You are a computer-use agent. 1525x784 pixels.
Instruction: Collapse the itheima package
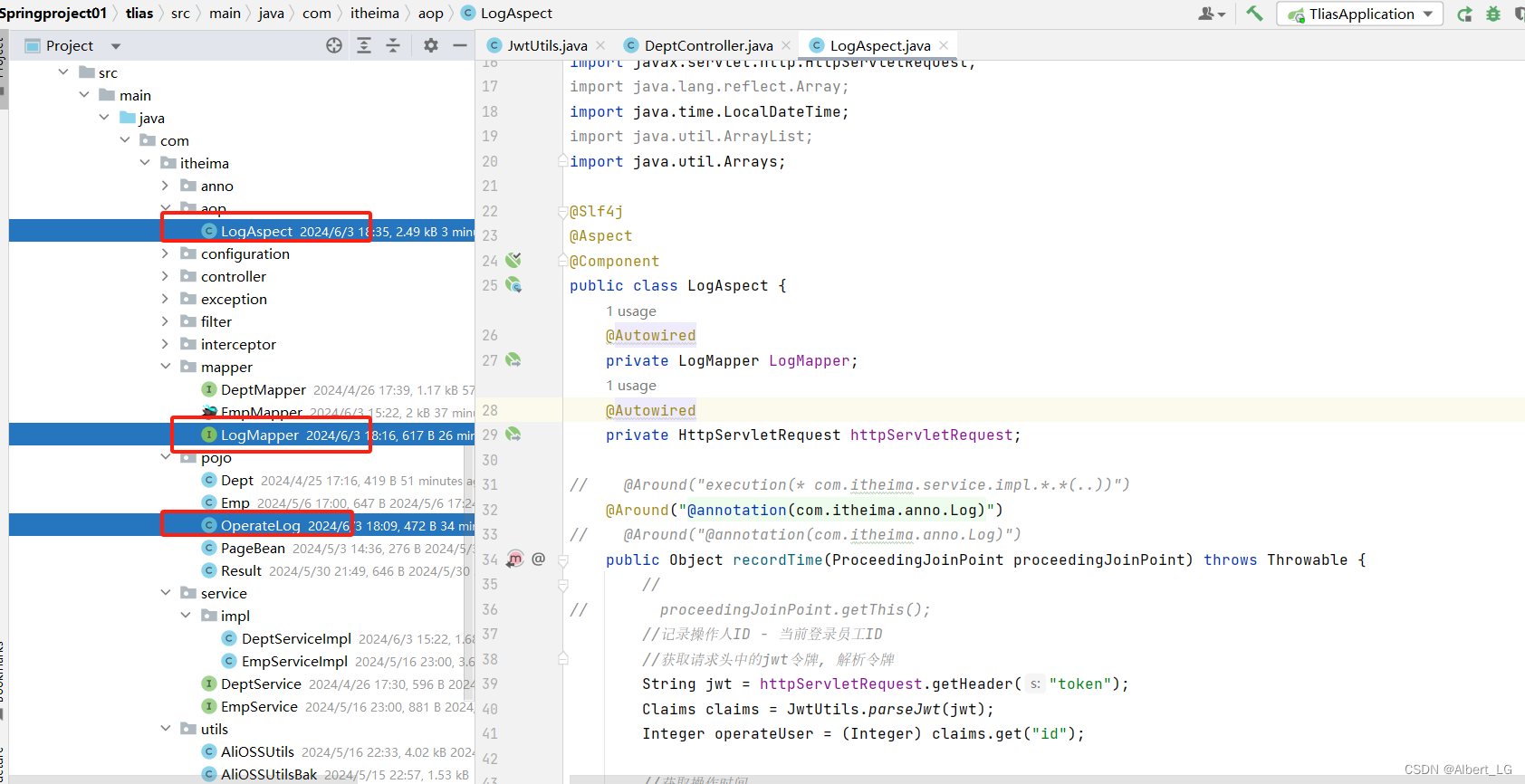[x=145, y=163]
